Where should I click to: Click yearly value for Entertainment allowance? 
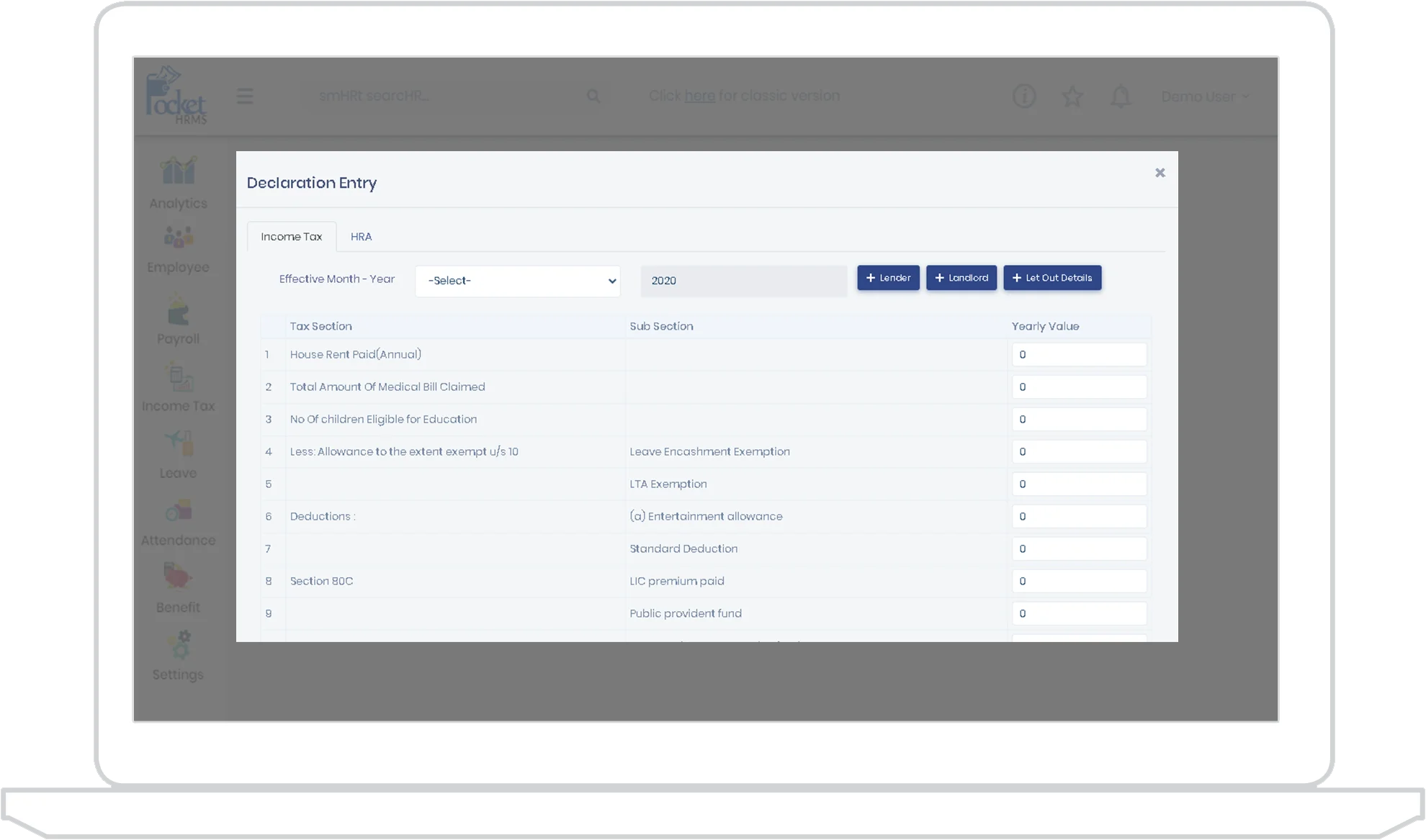coord(1079,517)
